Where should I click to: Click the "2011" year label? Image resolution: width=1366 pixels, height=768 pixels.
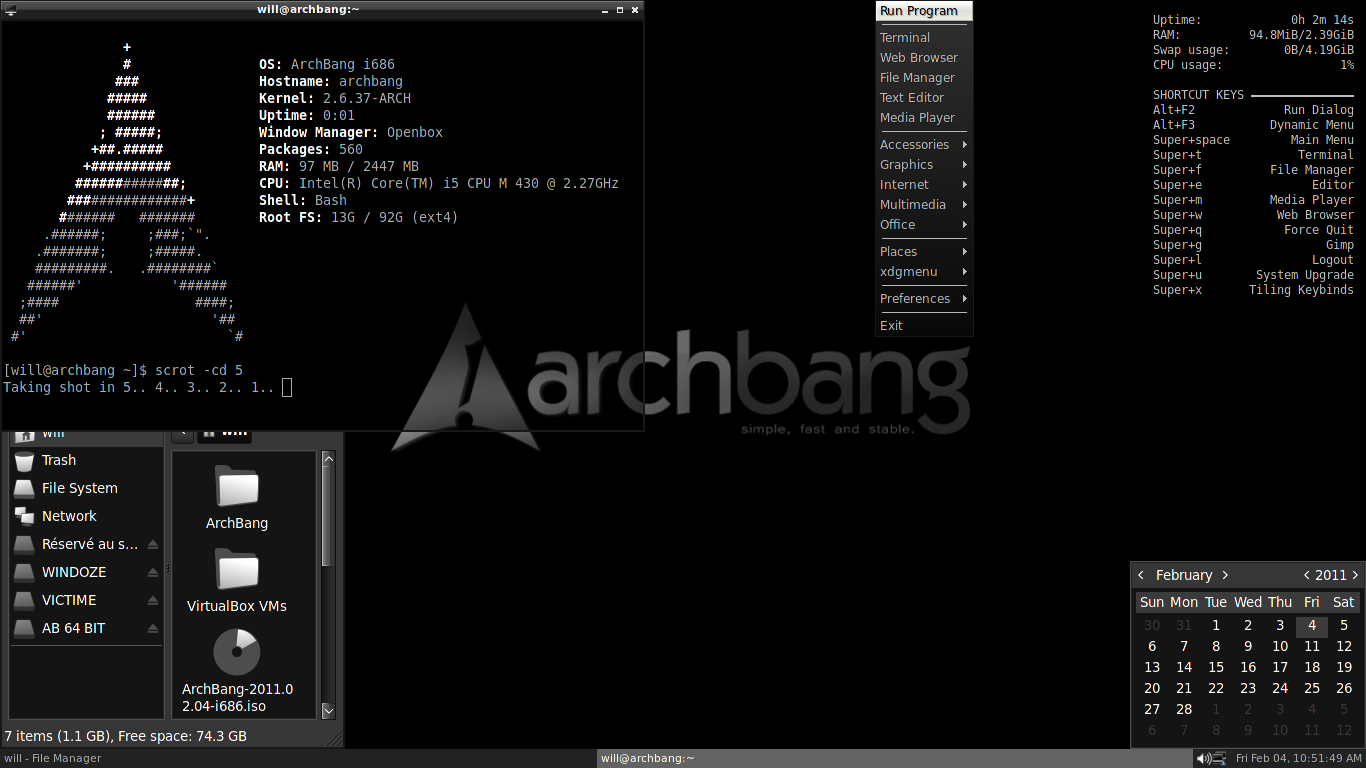pyautogui.click(x=1330, y=575)
